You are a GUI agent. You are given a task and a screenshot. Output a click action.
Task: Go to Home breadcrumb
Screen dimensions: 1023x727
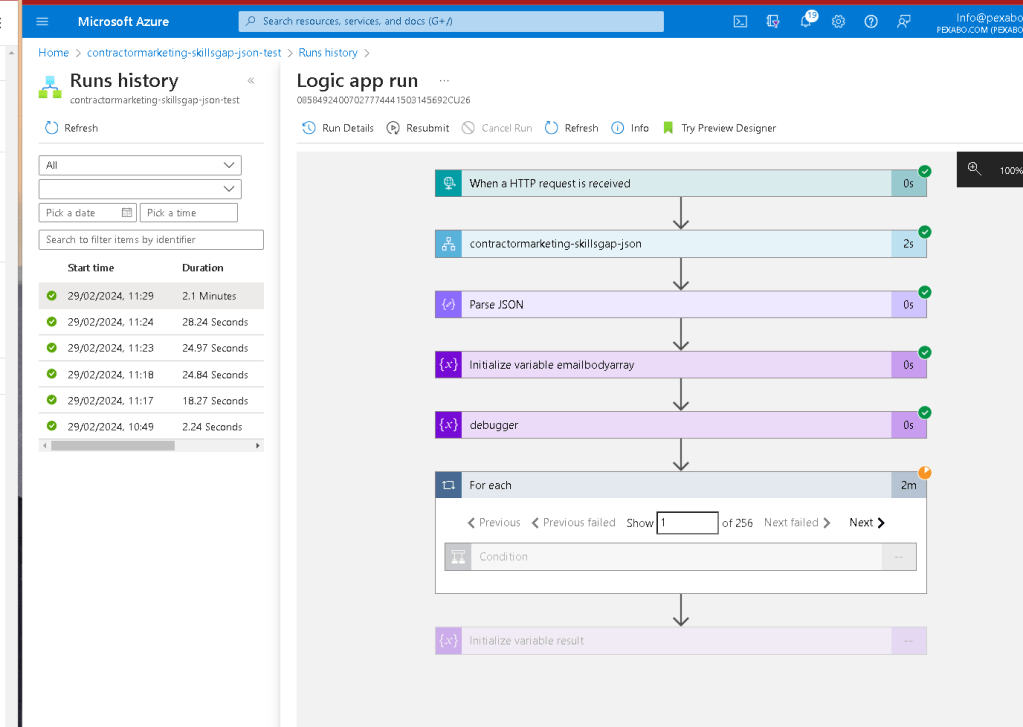click(x=53, y=53)
